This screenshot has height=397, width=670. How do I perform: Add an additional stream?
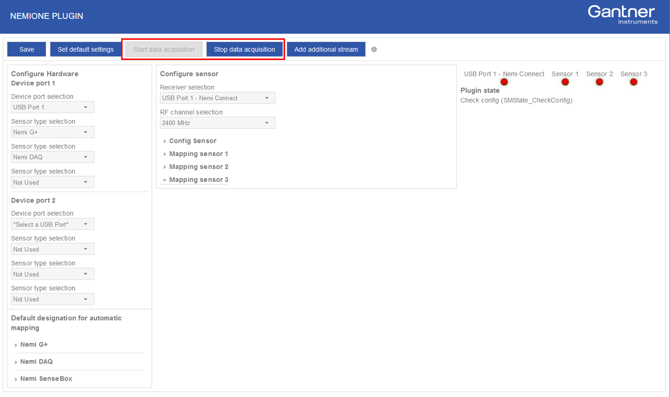coord(326,49)
